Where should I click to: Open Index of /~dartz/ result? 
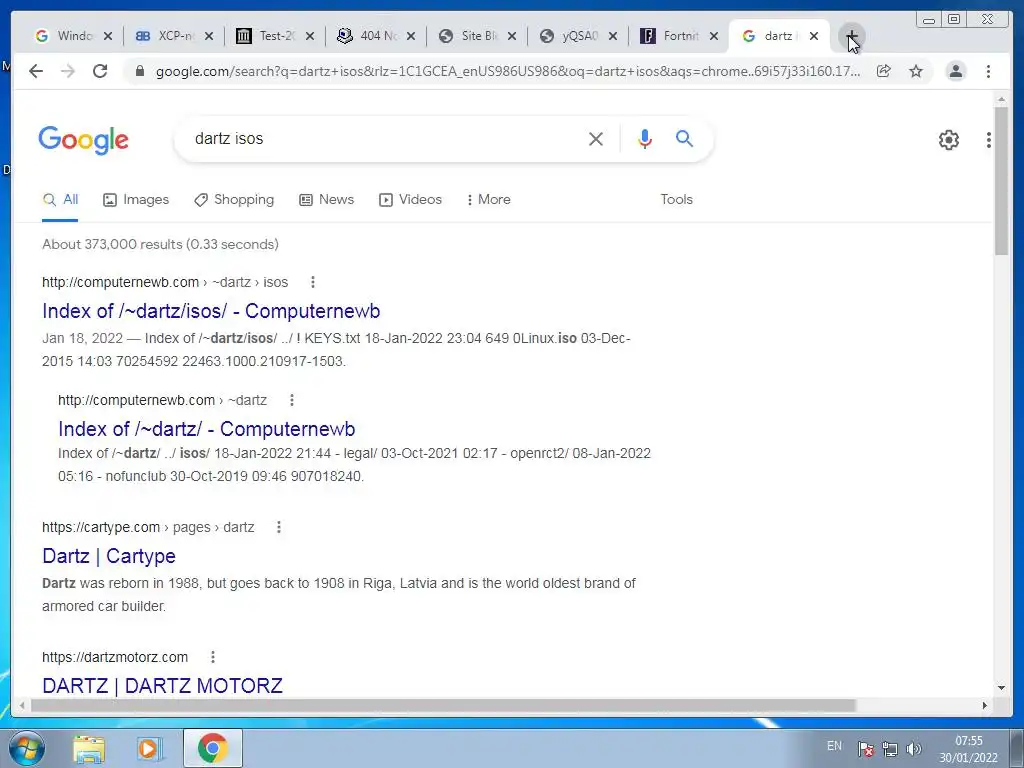tap(206, 429)
